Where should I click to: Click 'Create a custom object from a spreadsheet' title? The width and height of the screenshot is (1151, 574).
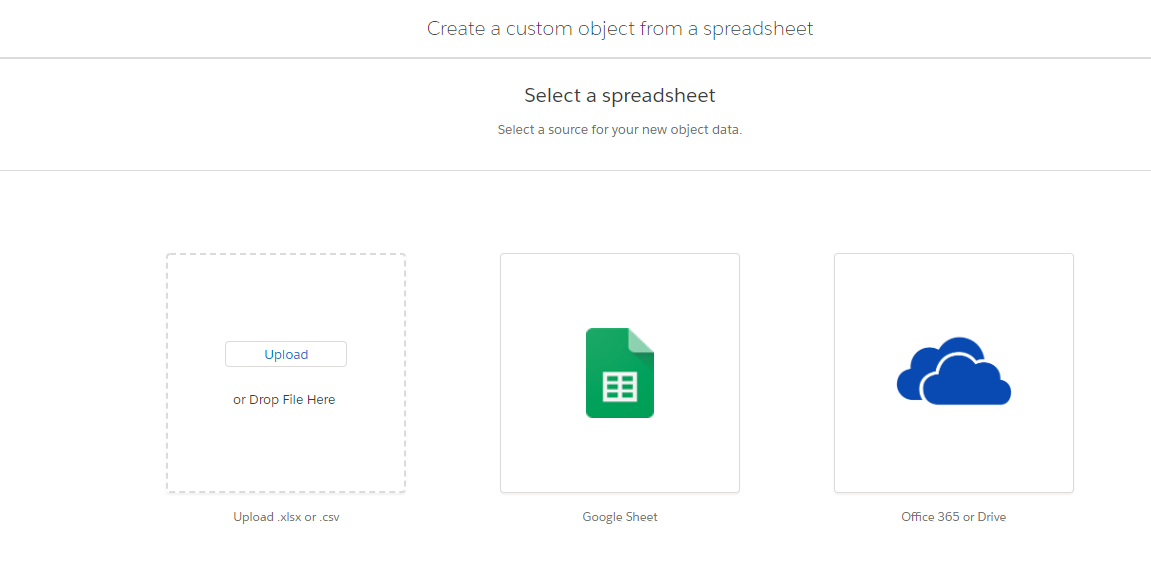click(x=620, y=29)
